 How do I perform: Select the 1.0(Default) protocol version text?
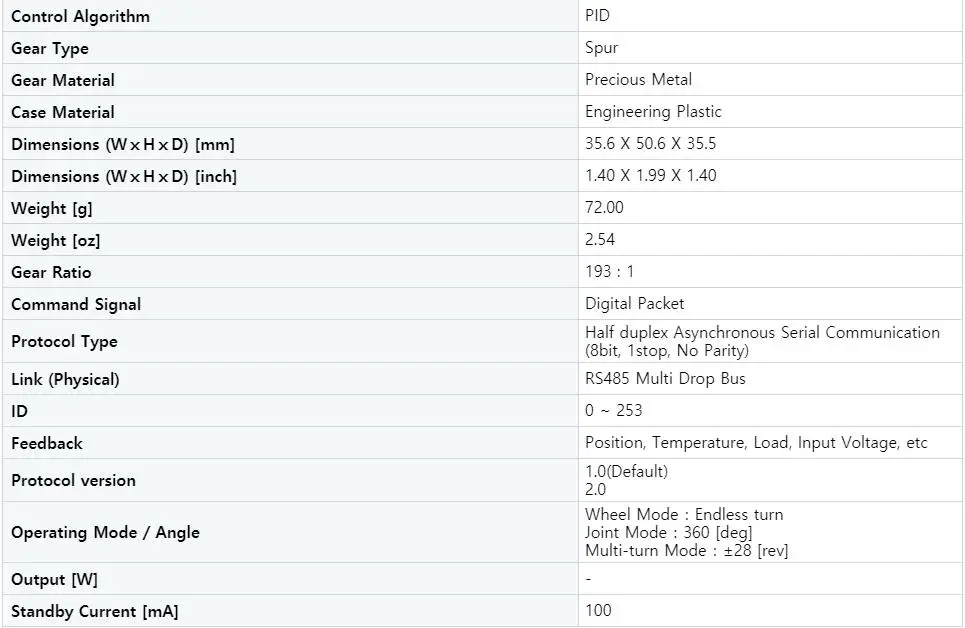(627, 472)
